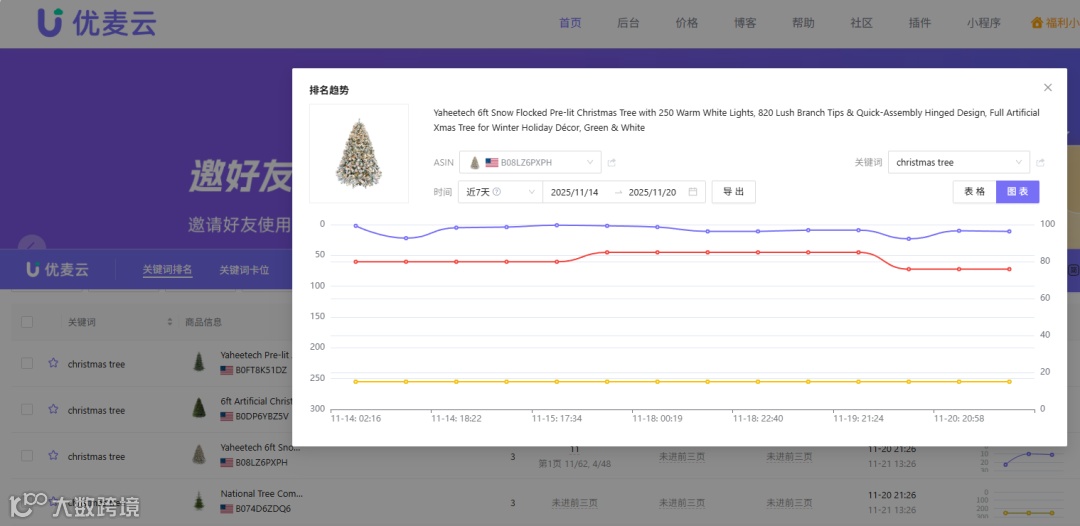Tick checkbox for Yaheetech Pre-lit B0FT8K51DZ row
This screenshot has width=1080, height=526.
[x=27, y=364]
